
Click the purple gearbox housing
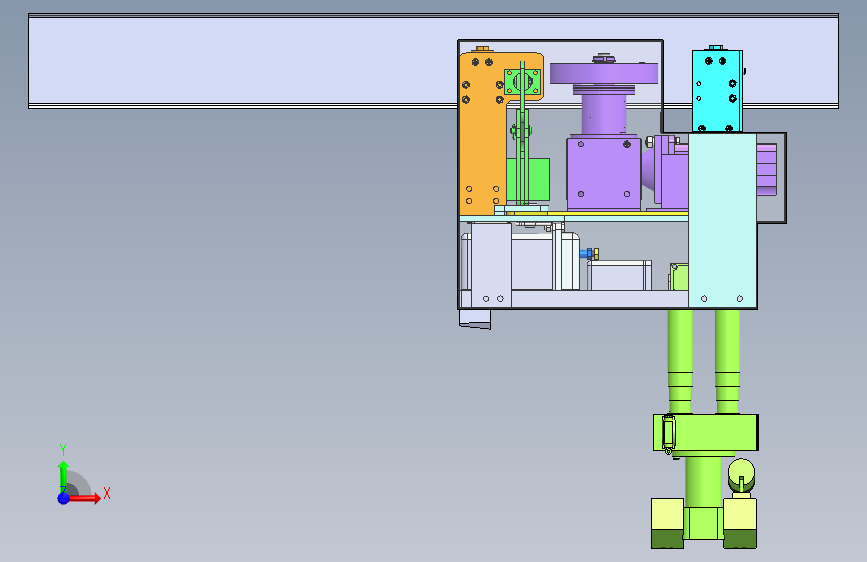pyautogui.click(x=603, y=173)
